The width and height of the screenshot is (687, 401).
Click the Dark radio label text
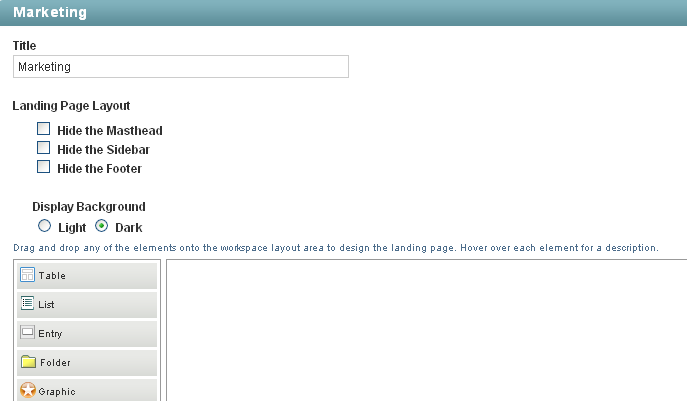129,227
